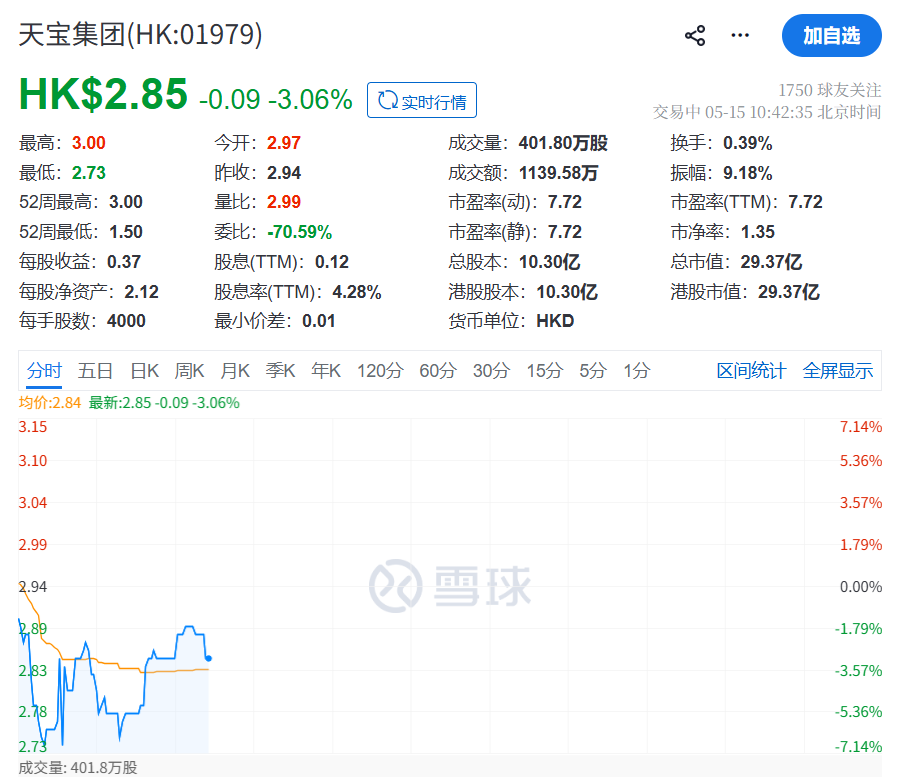Screen dimensions: 897x777
Task: Click the 货币单位 value HKD
Action: click(x=555, y=321)
